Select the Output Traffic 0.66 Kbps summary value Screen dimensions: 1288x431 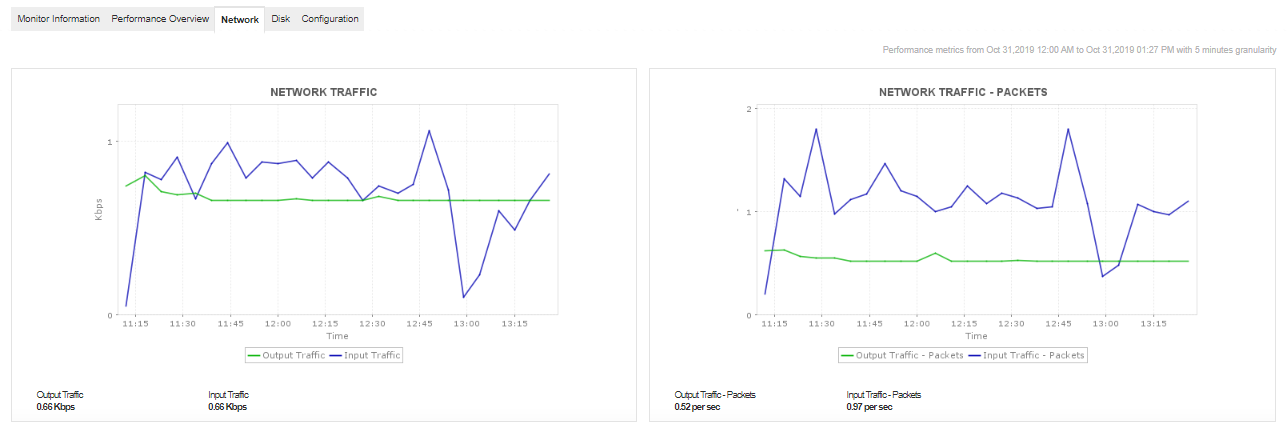point(56,407)
